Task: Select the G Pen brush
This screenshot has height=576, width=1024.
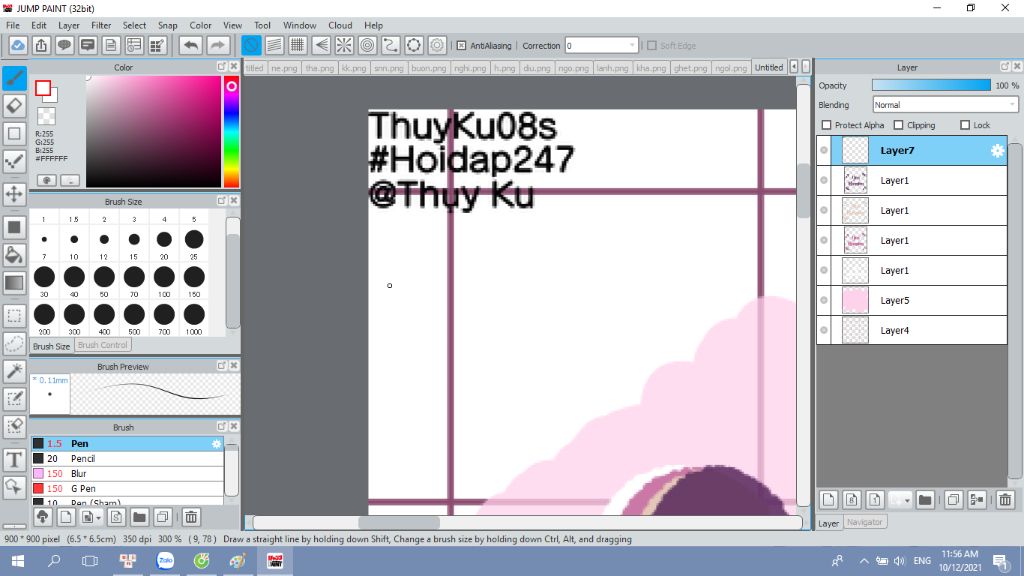Action: (x=127, y=488)
